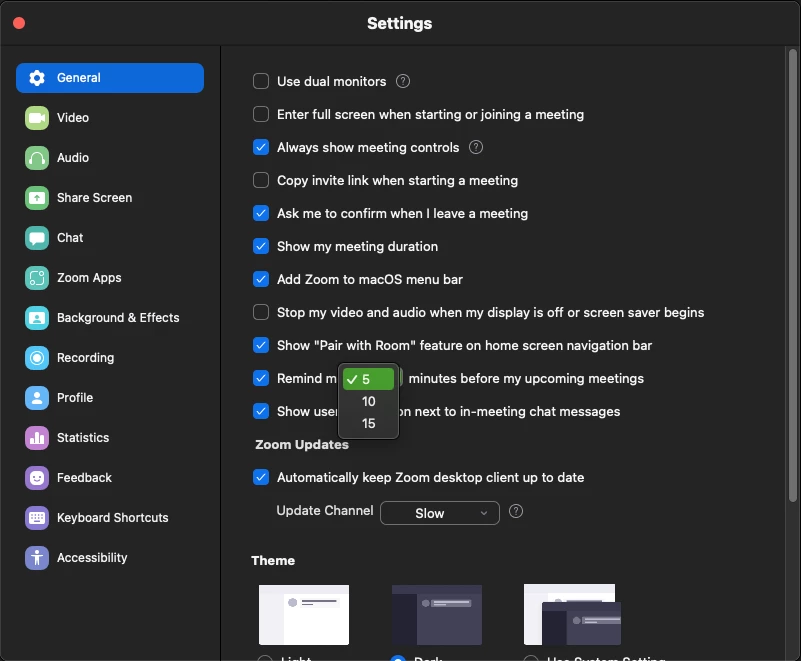The image size is (801, 661).
Task: Select the Profile person icon
Action: [37, 398]
